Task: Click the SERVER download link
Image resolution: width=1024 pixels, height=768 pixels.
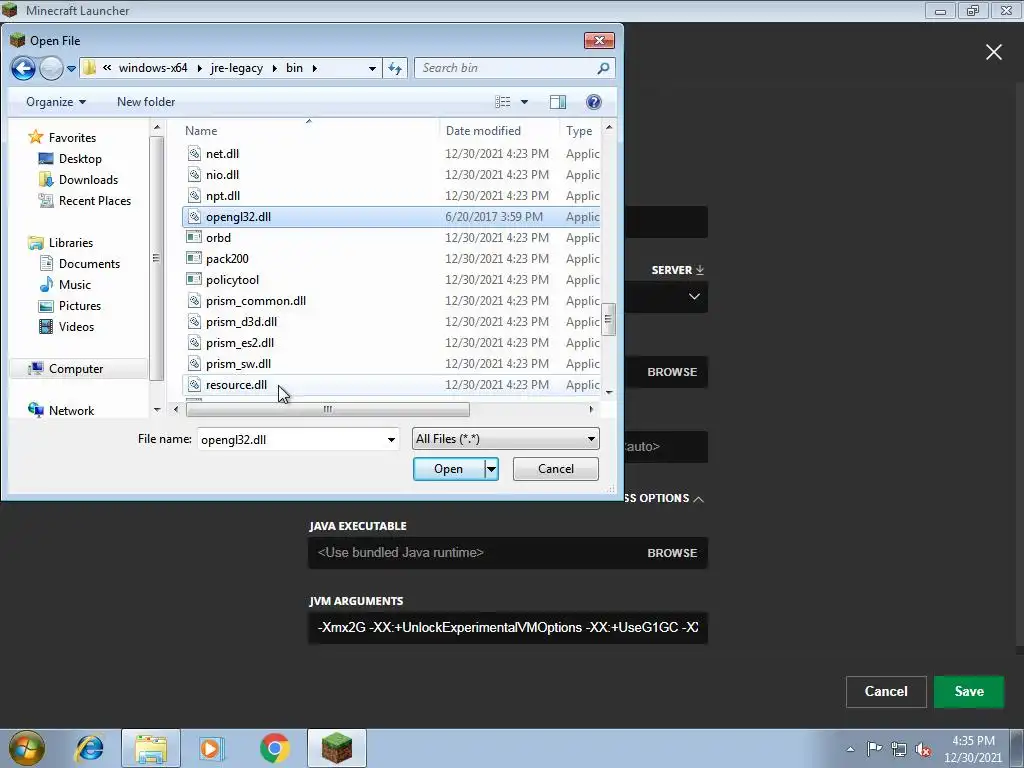Action: pos(677,270)
